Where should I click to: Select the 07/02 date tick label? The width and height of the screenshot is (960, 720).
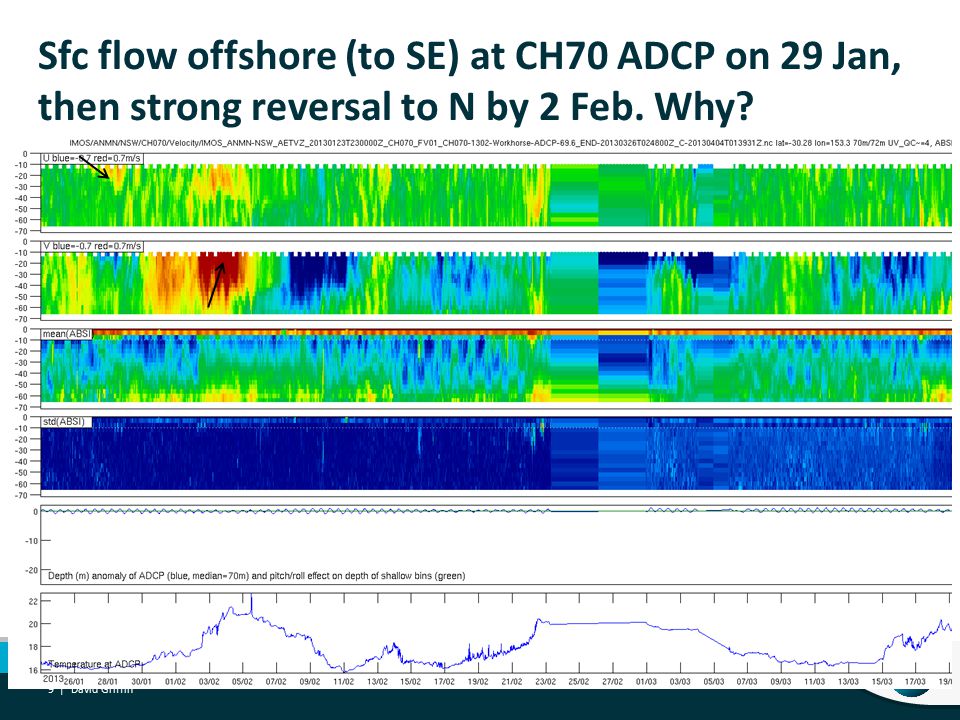[276, 681]
